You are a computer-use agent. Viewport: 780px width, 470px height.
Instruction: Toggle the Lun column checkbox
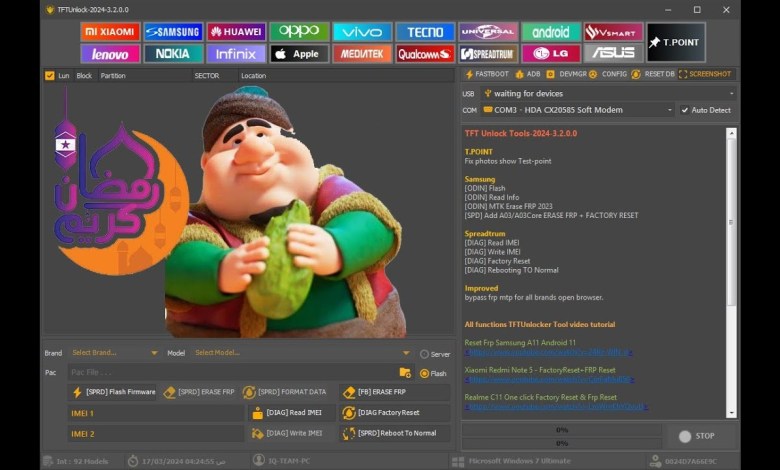coord(50,76)
